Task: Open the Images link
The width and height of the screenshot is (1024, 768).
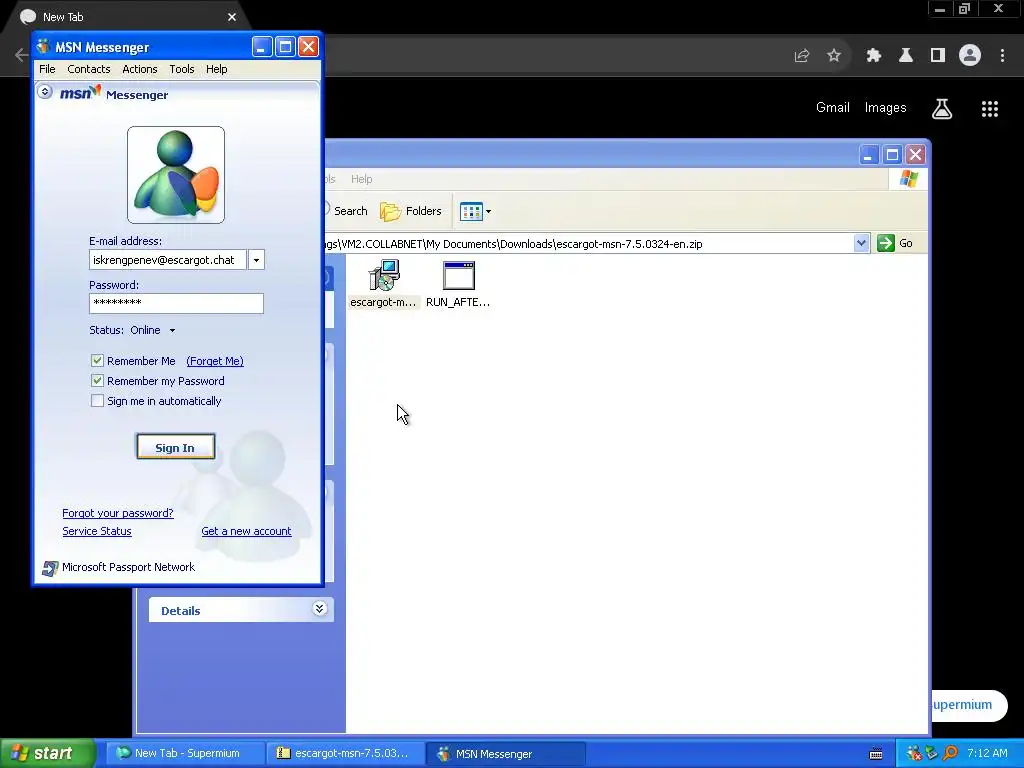Action: coord(886,108)
